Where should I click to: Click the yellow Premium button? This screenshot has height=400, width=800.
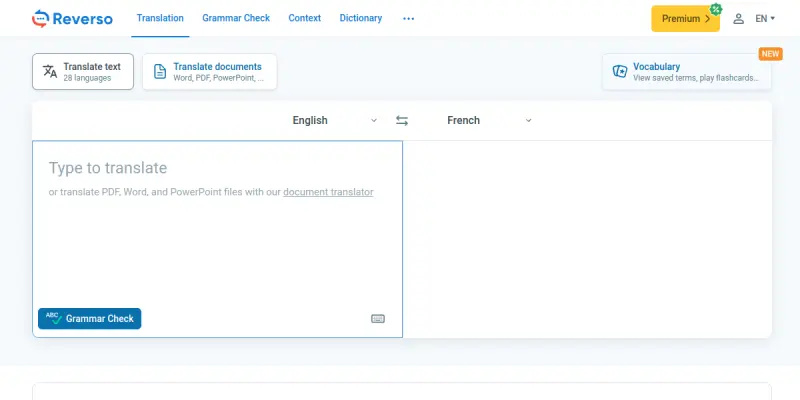pyautogui.click(x=685, y=19)
